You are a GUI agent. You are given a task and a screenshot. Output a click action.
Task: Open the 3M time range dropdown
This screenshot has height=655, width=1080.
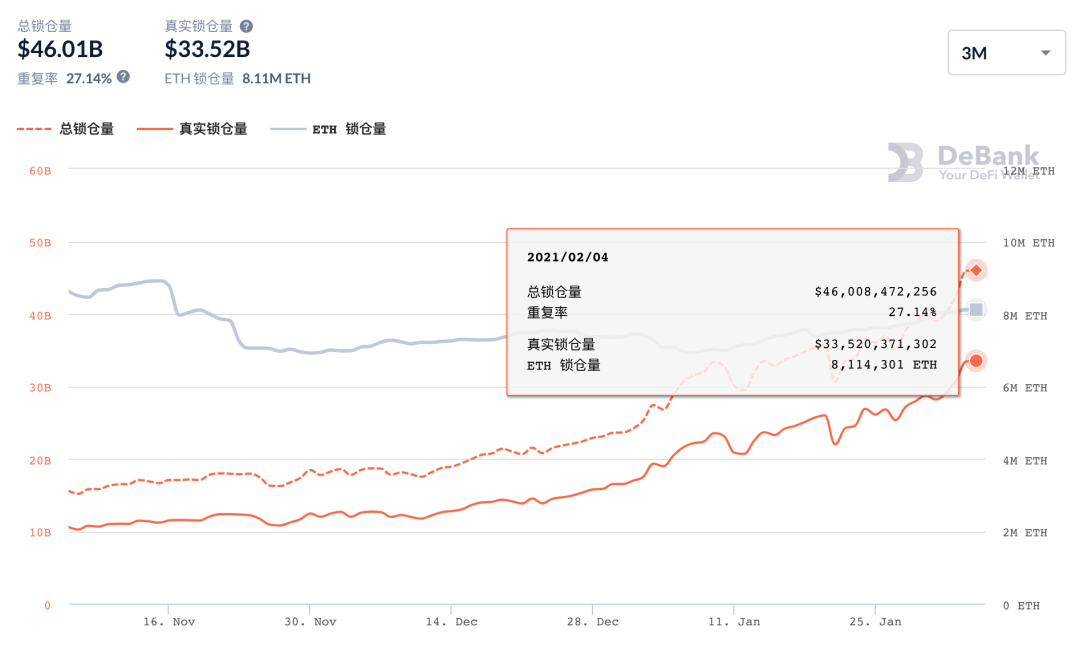(1006, 52)
